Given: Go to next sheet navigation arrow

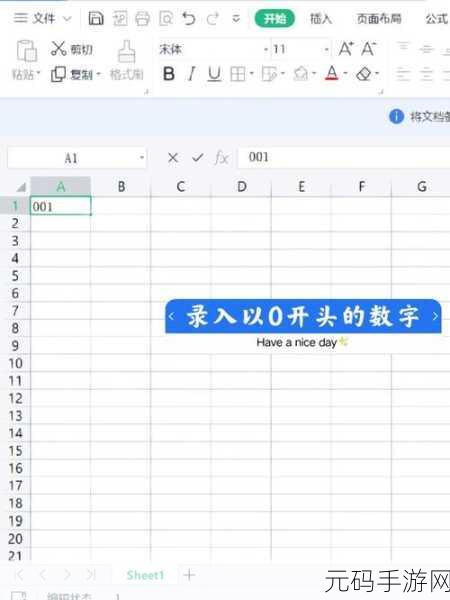Looking at the screenshot, I should (67, 575).
